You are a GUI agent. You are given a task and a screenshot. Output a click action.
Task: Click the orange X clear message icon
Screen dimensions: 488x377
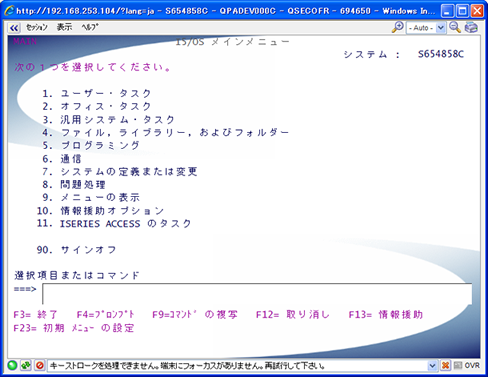pyautogui.click(x=445, y=365)
